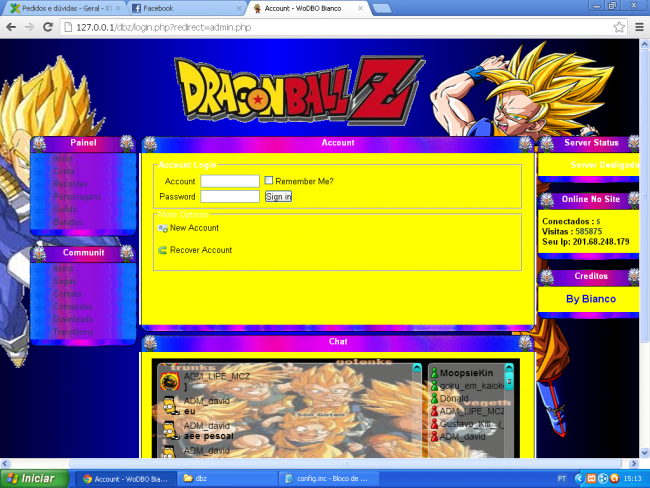Viewport: 650px width, 488px height.
Task: Click the browser reload icon
Action: pyautogui.click(x=50, y=27)
